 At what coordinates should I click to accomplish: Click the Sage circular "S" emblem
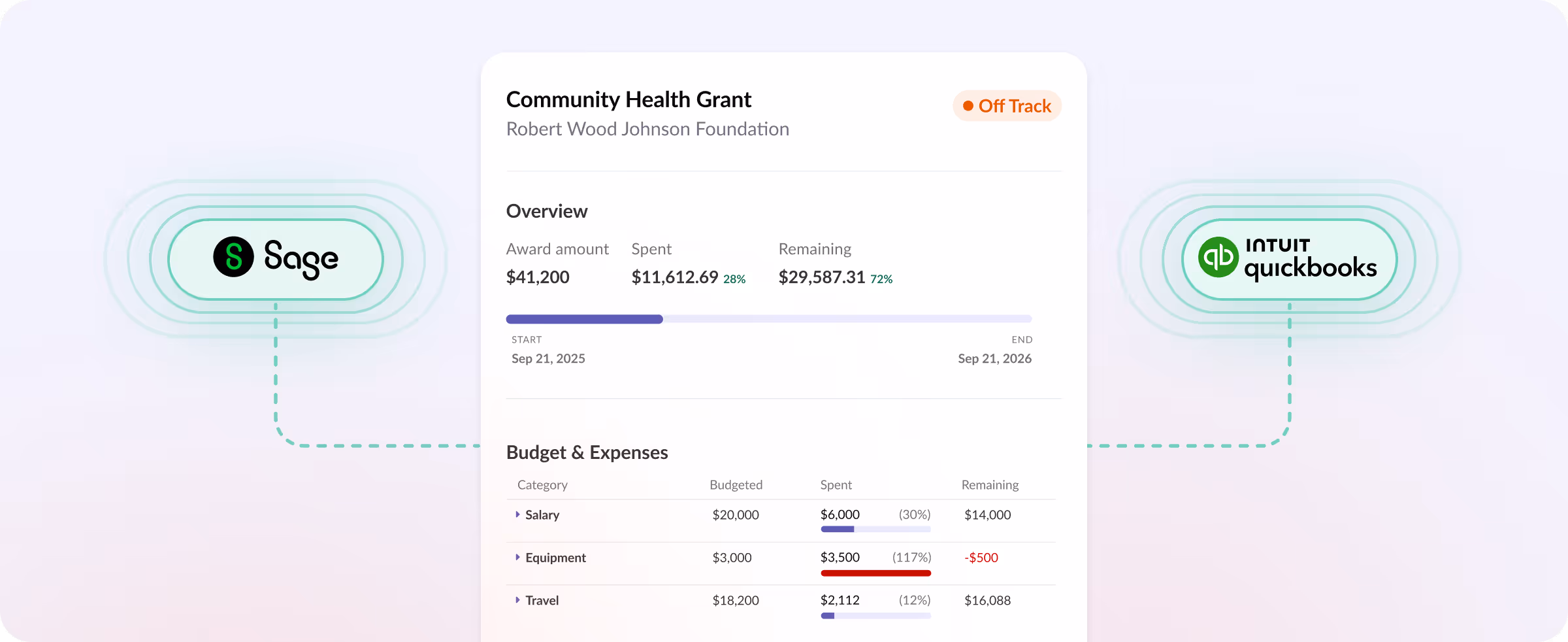(x=234, y=258)
